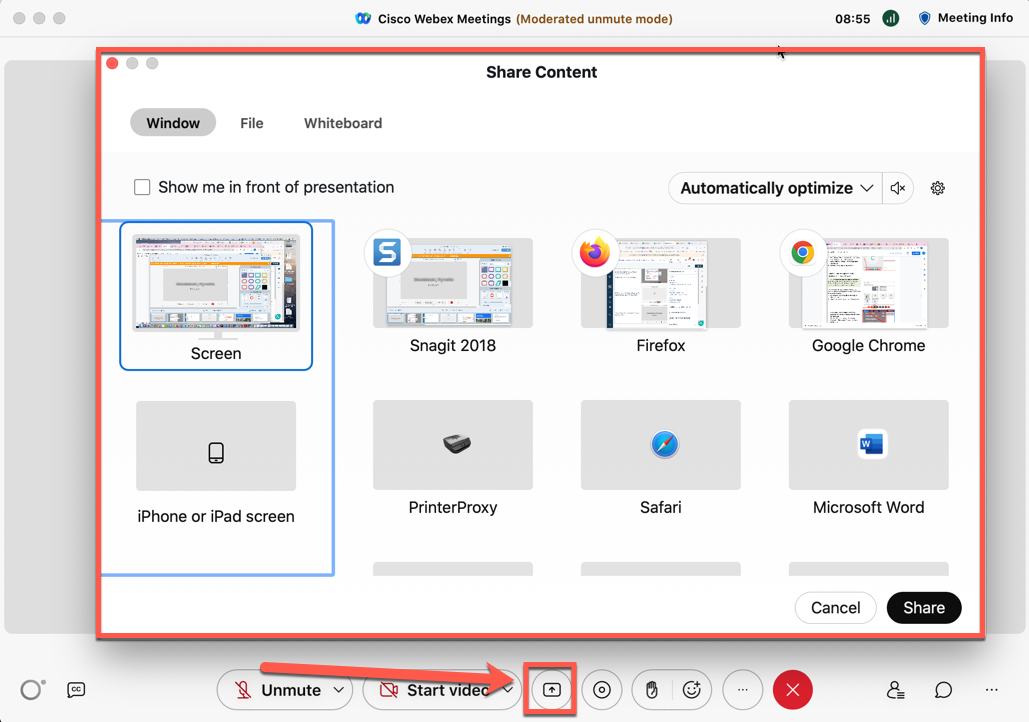Click the Google Chrome label text
This screenshot has height=722, width=1029.
pyautogui.click(x=869, y=345)
